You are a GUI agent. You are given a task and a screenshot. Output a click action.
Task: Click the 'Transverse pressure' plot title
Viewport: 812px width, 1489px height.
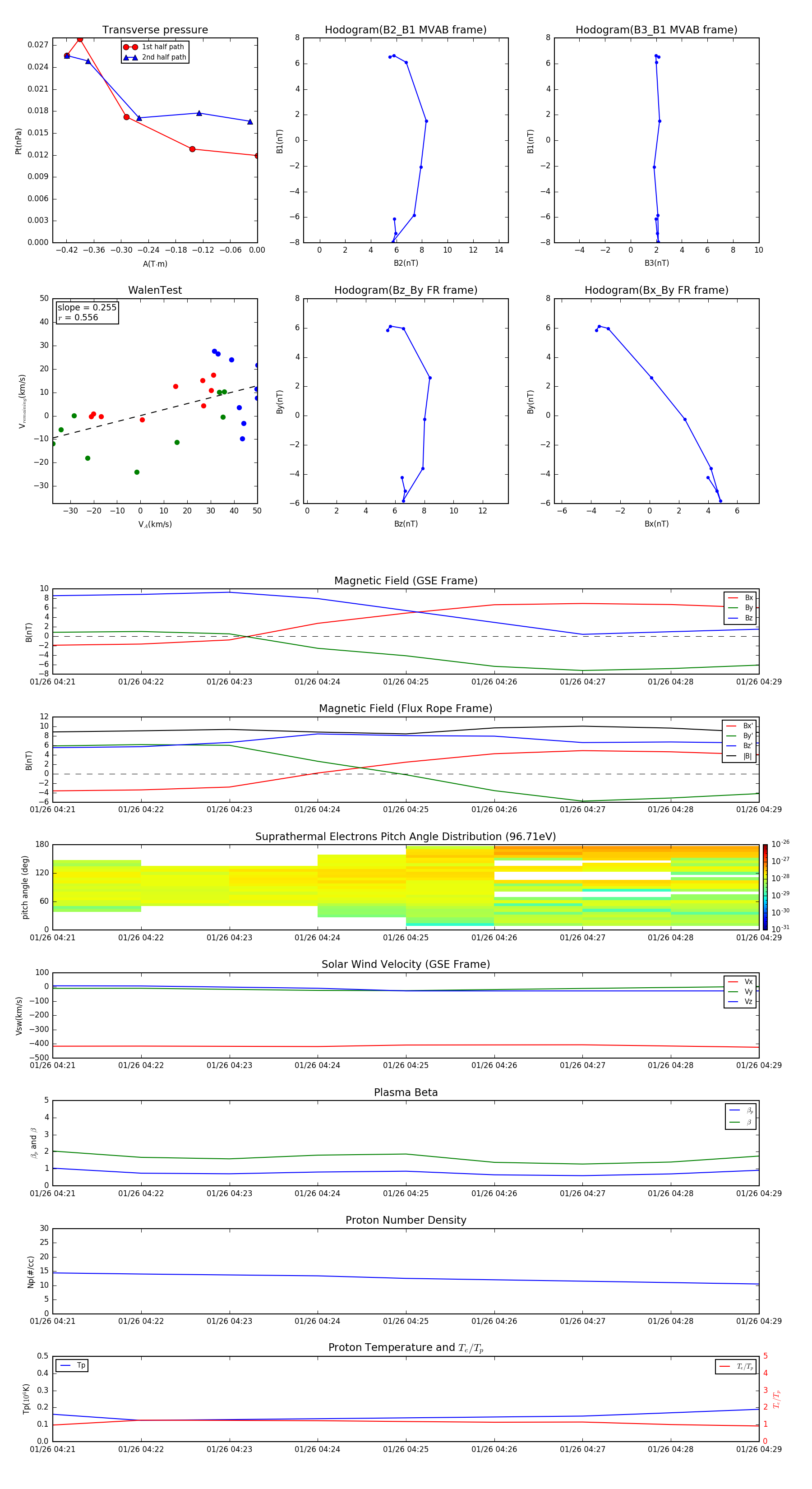[x=155, y=30]
